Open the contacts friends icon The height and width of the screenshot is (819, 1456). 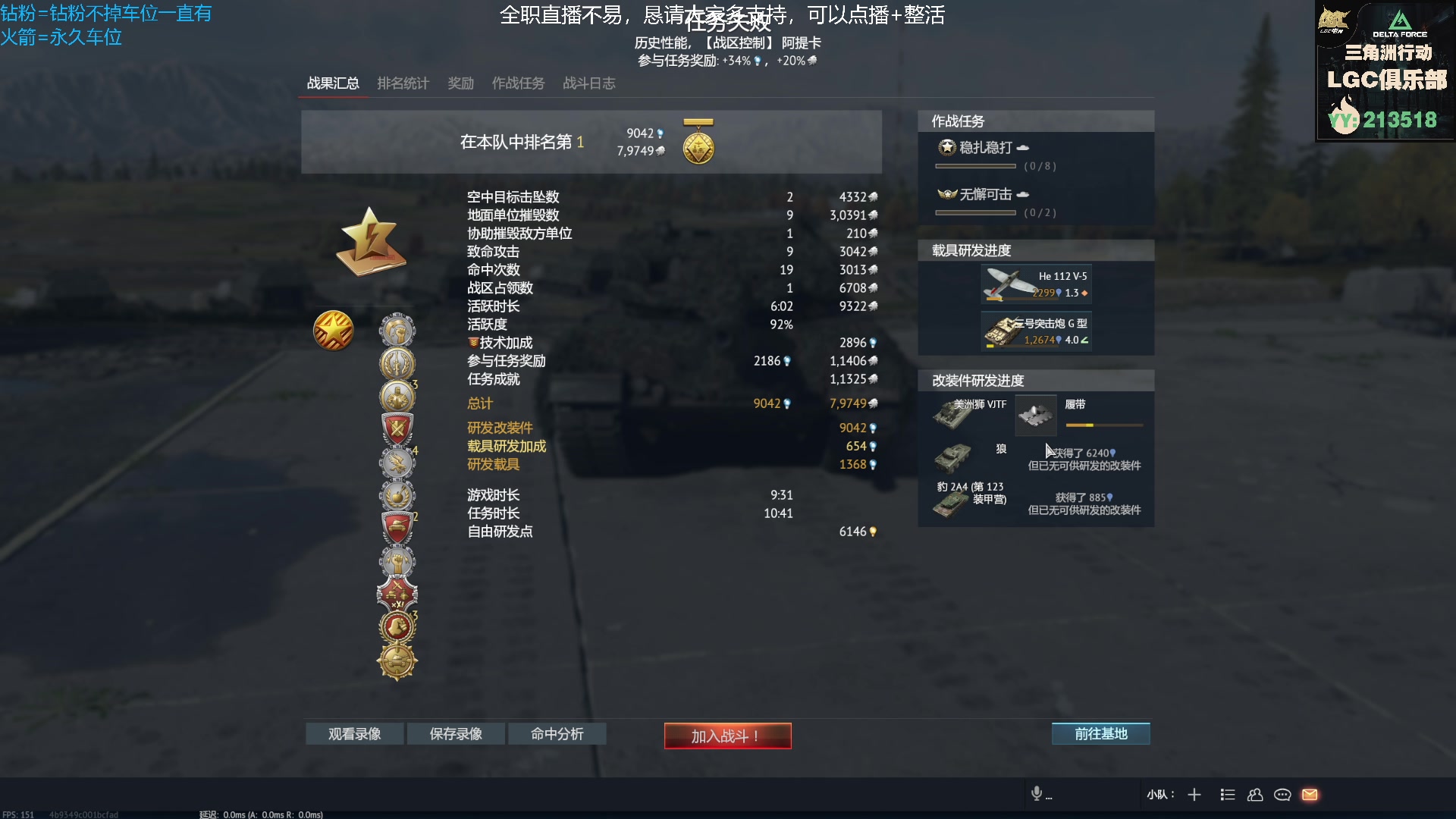(x=1255, y=794)
